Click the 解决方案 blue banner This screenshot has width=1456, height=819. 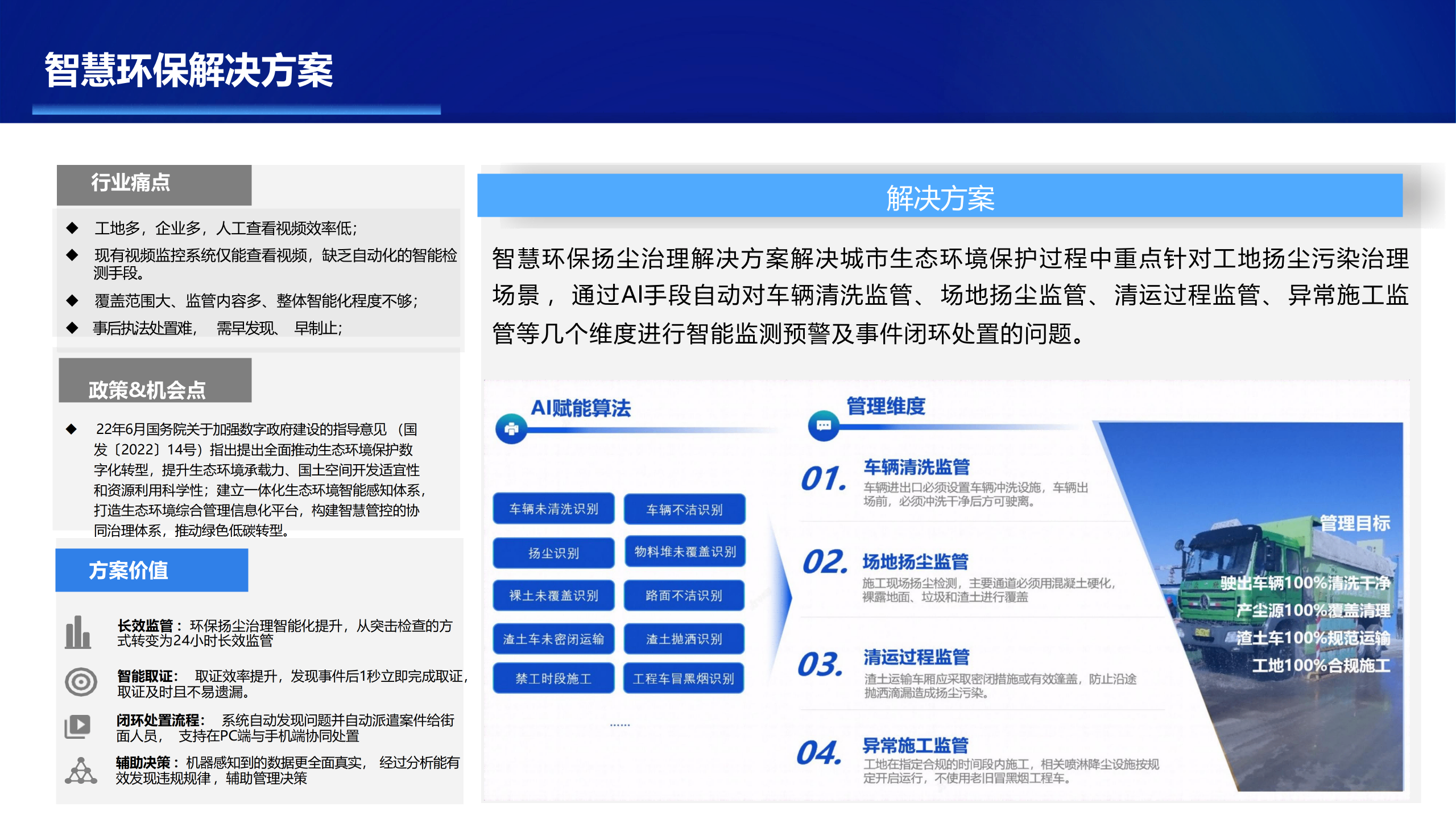click(x=940, y=197)
